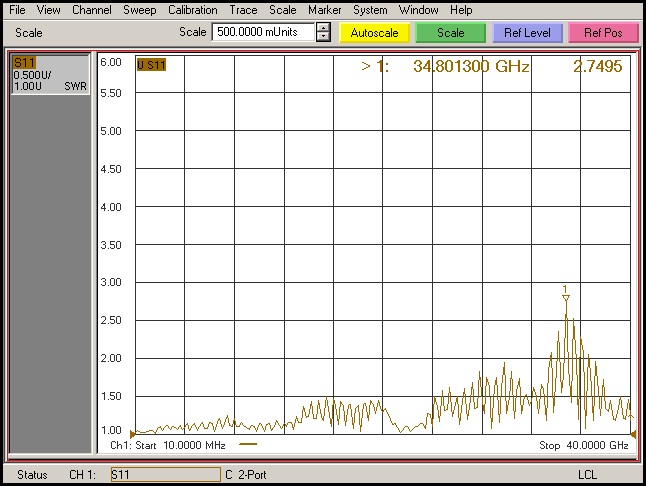The image size is (646, 486).
Task: Click the Scale value input field
Action: (x=262, y=32)
